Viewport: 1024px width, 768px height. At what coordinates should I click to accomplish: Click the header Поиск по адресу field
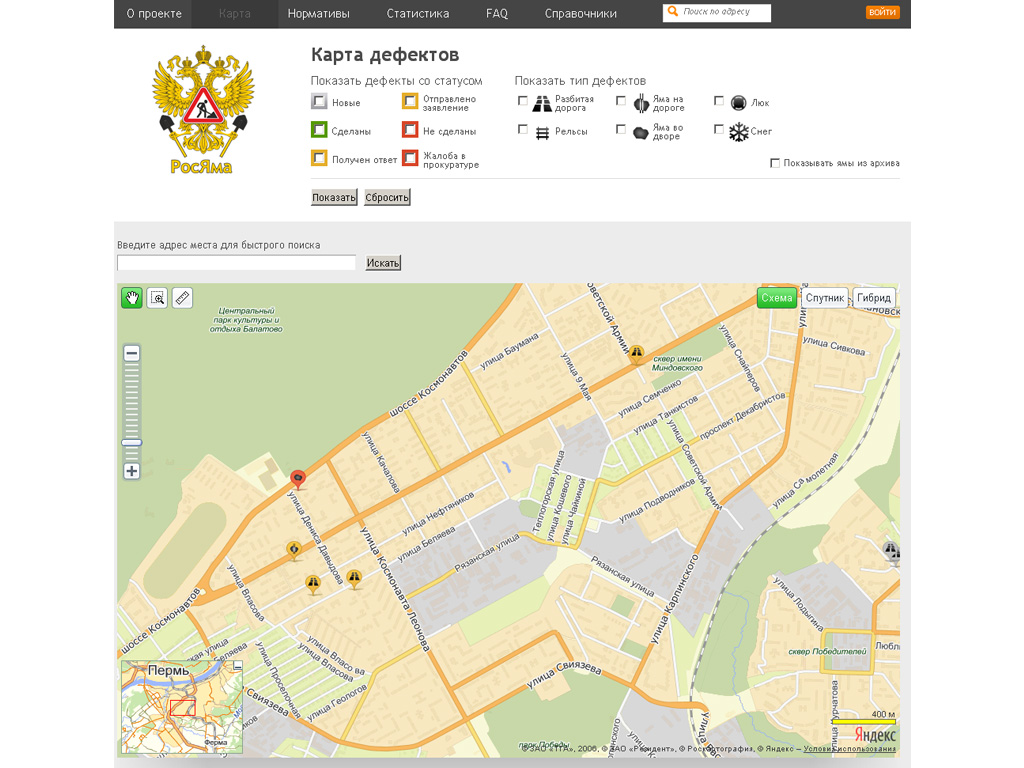[x=716, y=12]
